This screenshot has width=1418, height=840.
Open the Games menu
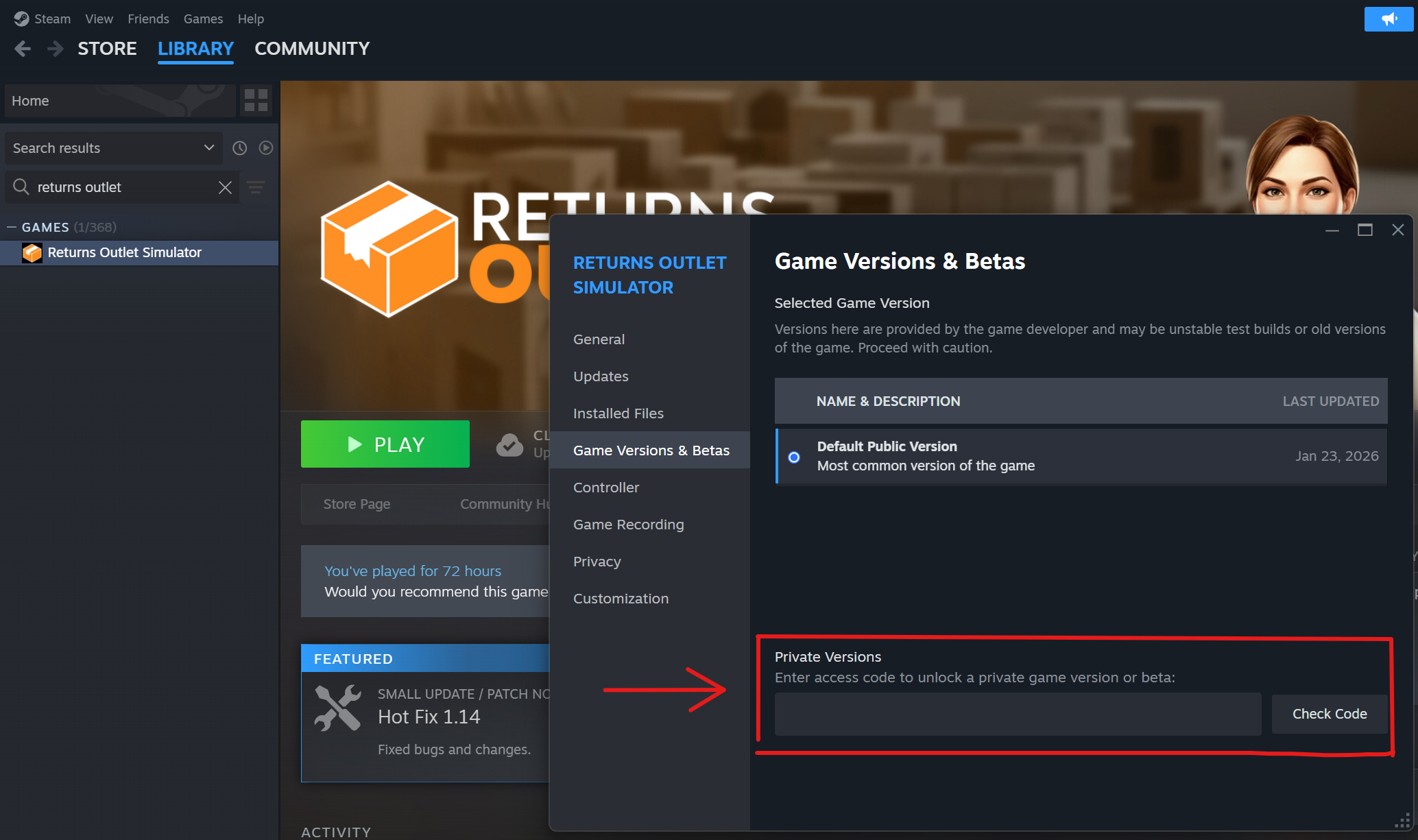click(203, 19)
